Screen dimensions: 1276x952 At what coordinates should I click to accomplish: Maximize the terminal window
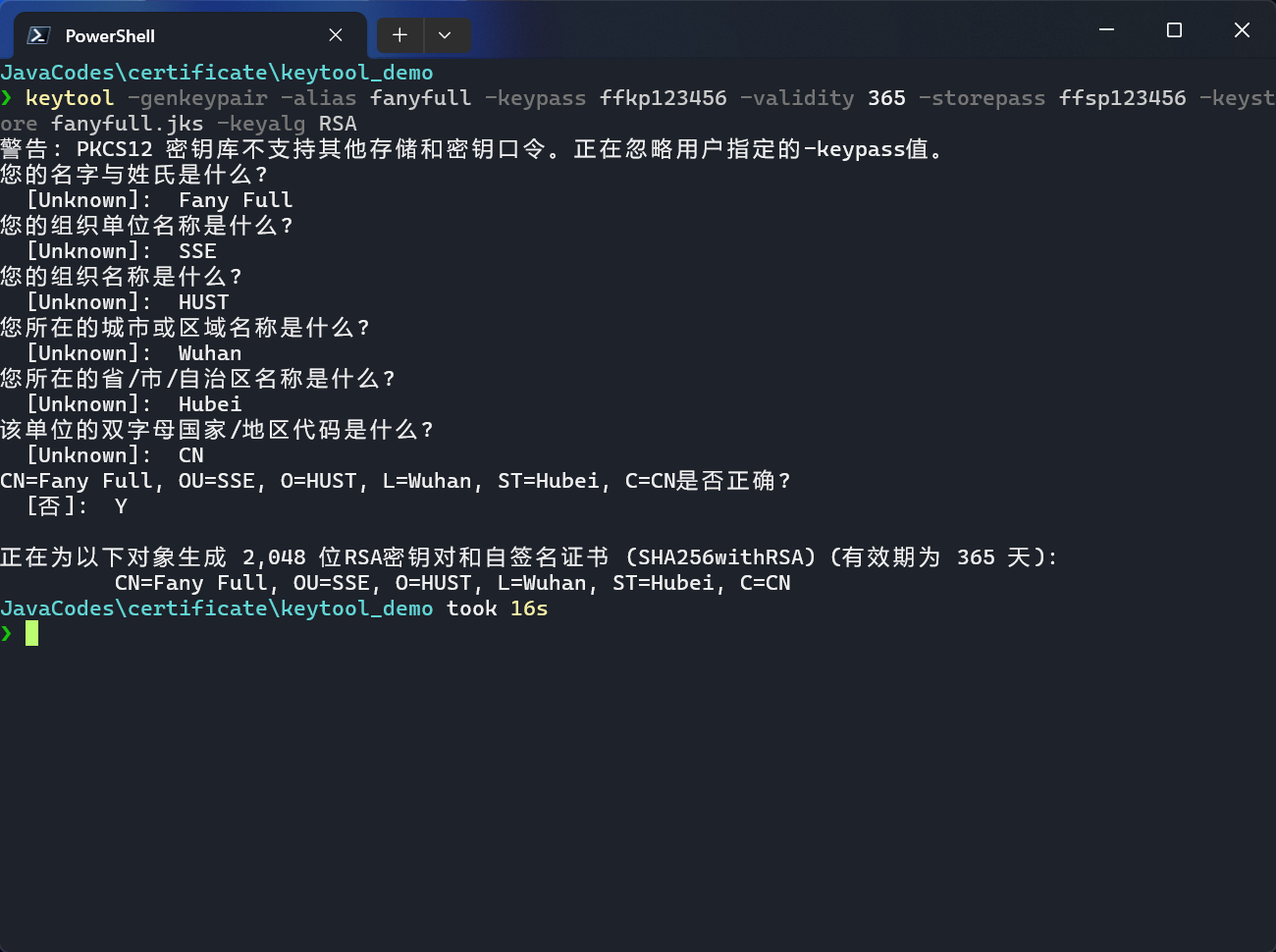pos(1174,30)
